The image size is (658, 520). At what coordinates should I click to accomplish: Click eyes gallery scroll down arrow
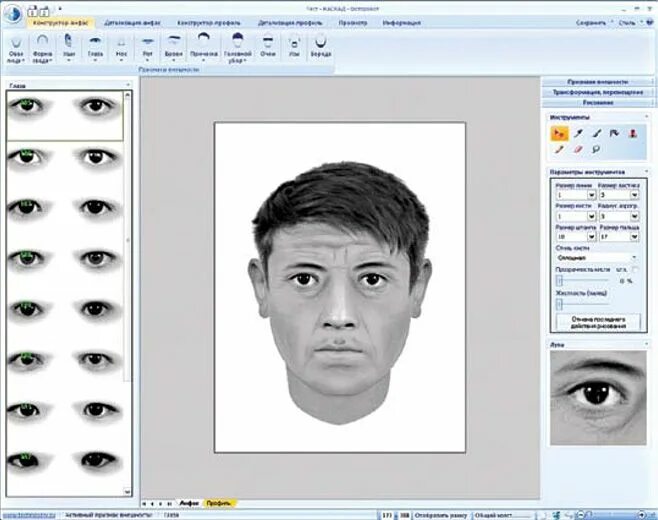pos(128,491)
